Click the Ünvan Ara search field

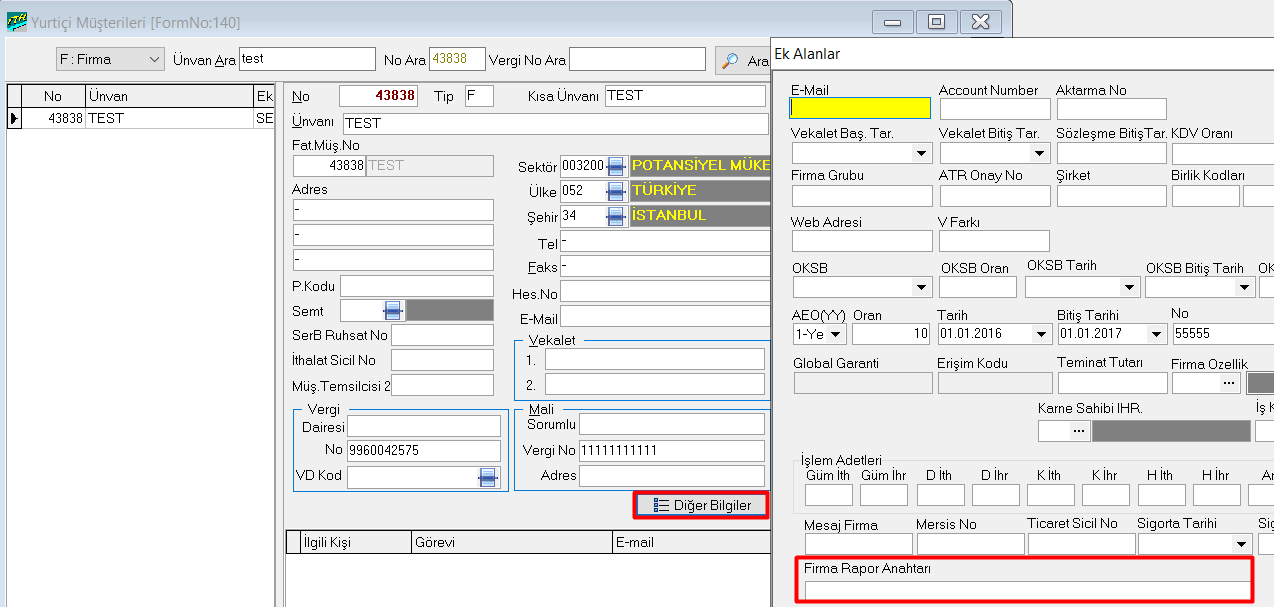coord(307,60)
